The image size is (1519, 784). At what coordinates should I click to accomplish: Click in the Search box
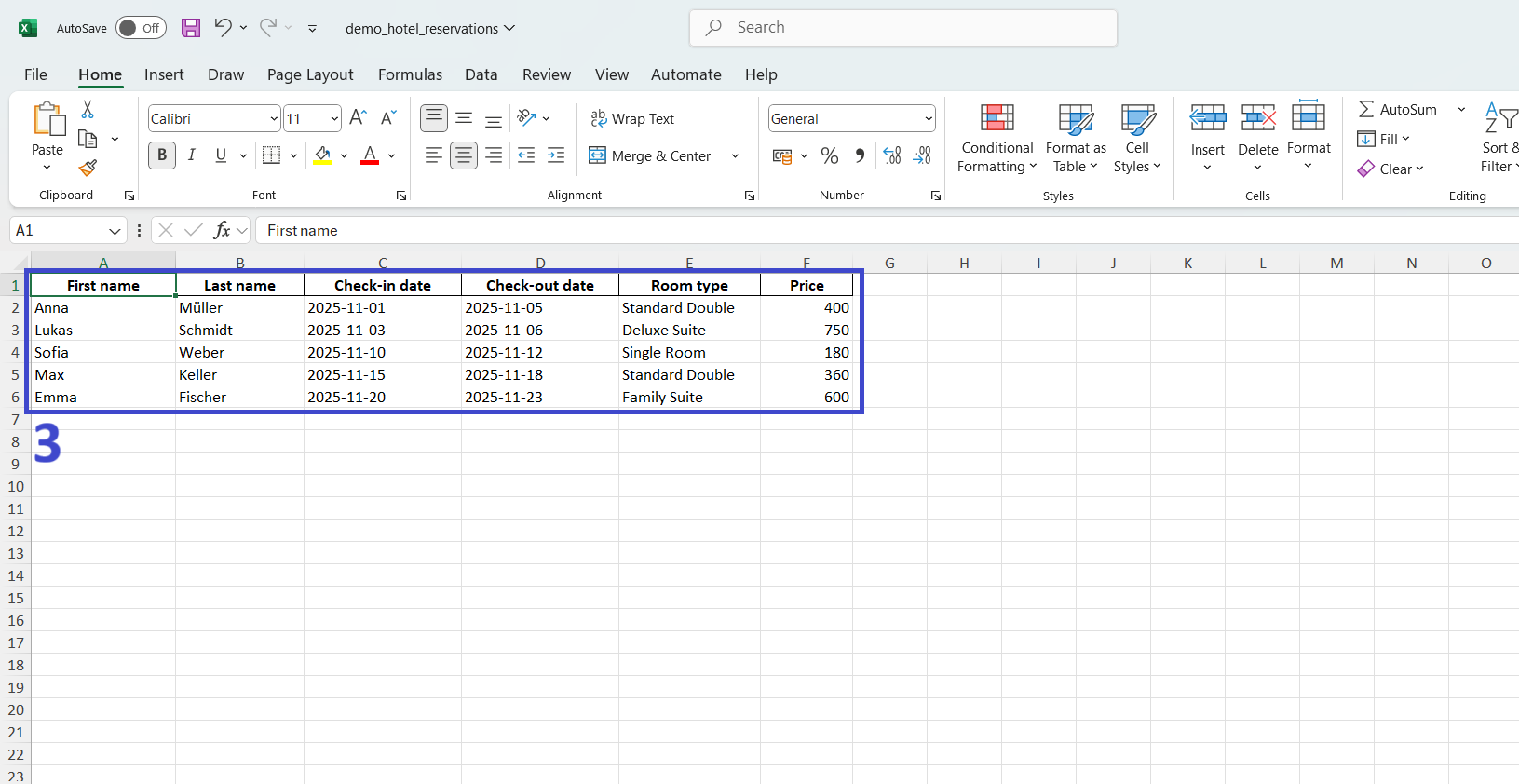pyautogui.click(x=903, y=28)
